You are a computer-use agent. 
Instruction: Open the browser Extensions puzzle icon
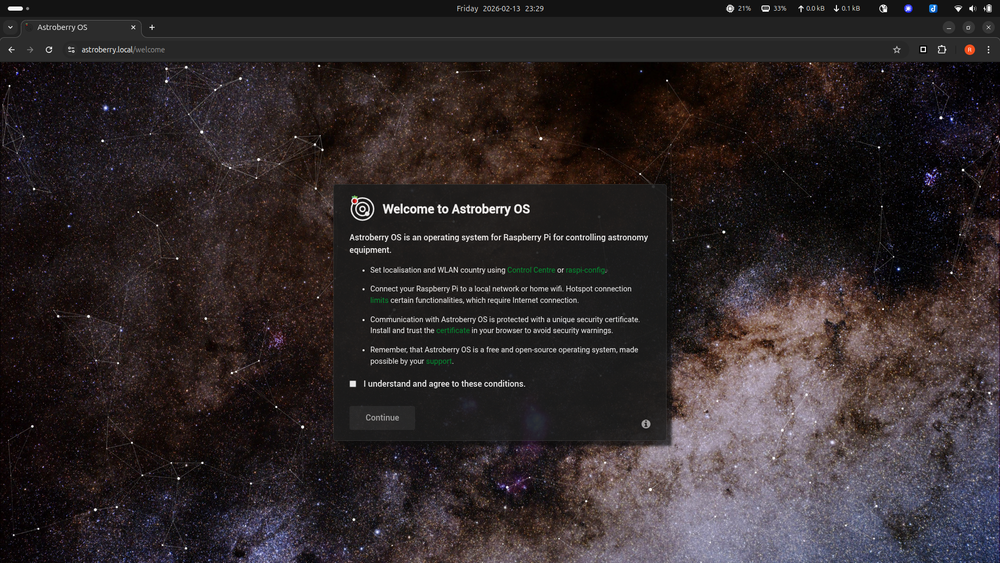(942, 49)
